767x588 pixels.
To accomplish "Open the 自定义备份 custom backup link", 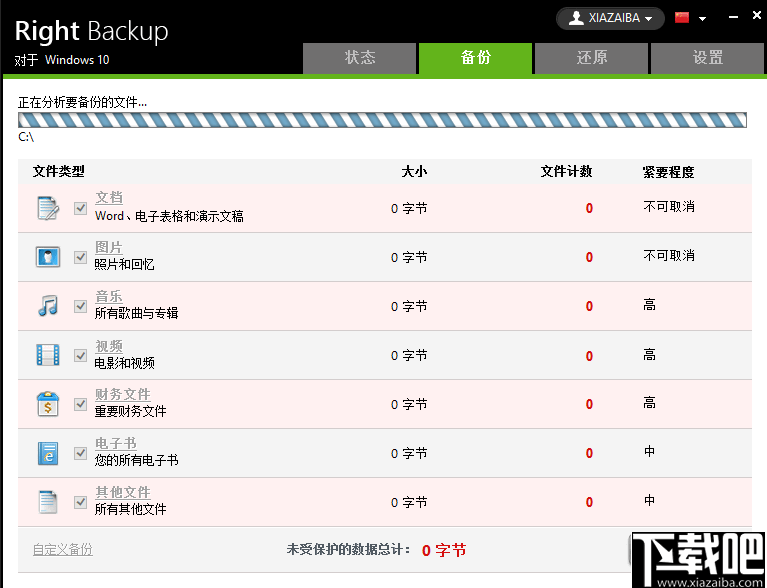I will tap(63, 549).
